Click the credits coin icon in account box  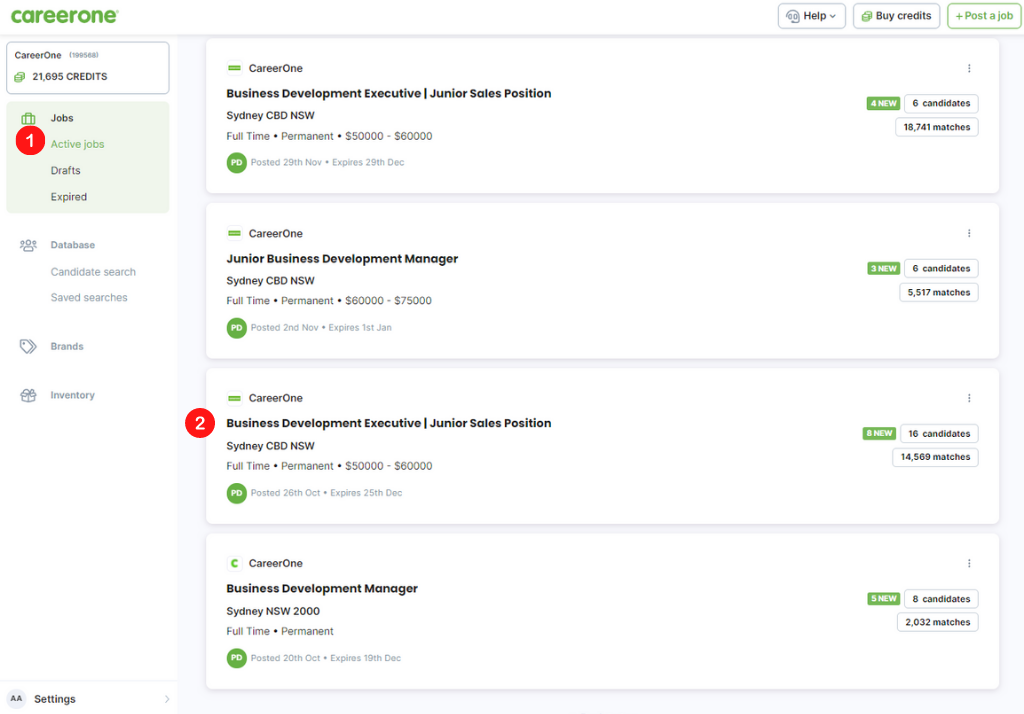click(x=20, y=77)
